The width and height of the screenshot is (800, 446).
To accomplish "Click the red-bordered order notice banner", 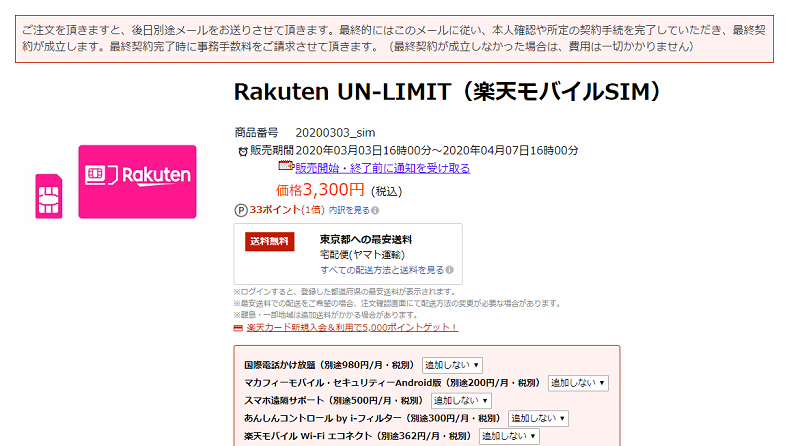I will pos(394,39).
